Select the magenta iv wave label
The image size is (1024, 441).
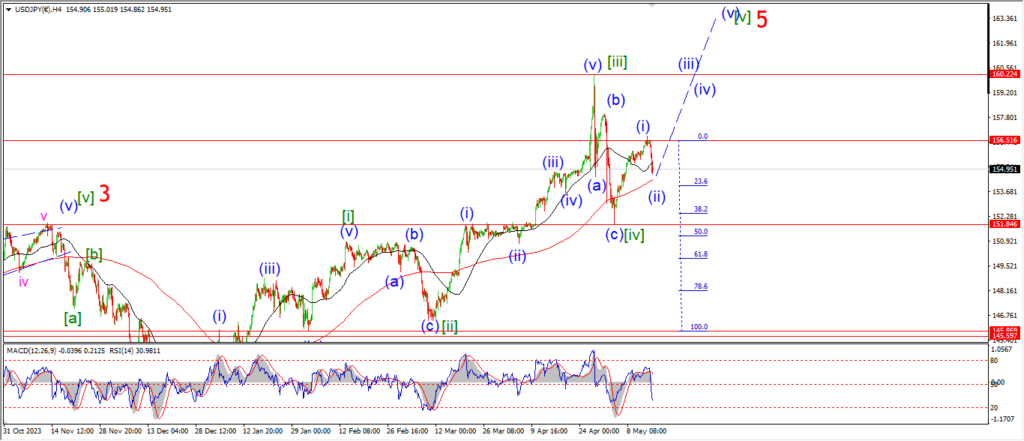(22, 282)
